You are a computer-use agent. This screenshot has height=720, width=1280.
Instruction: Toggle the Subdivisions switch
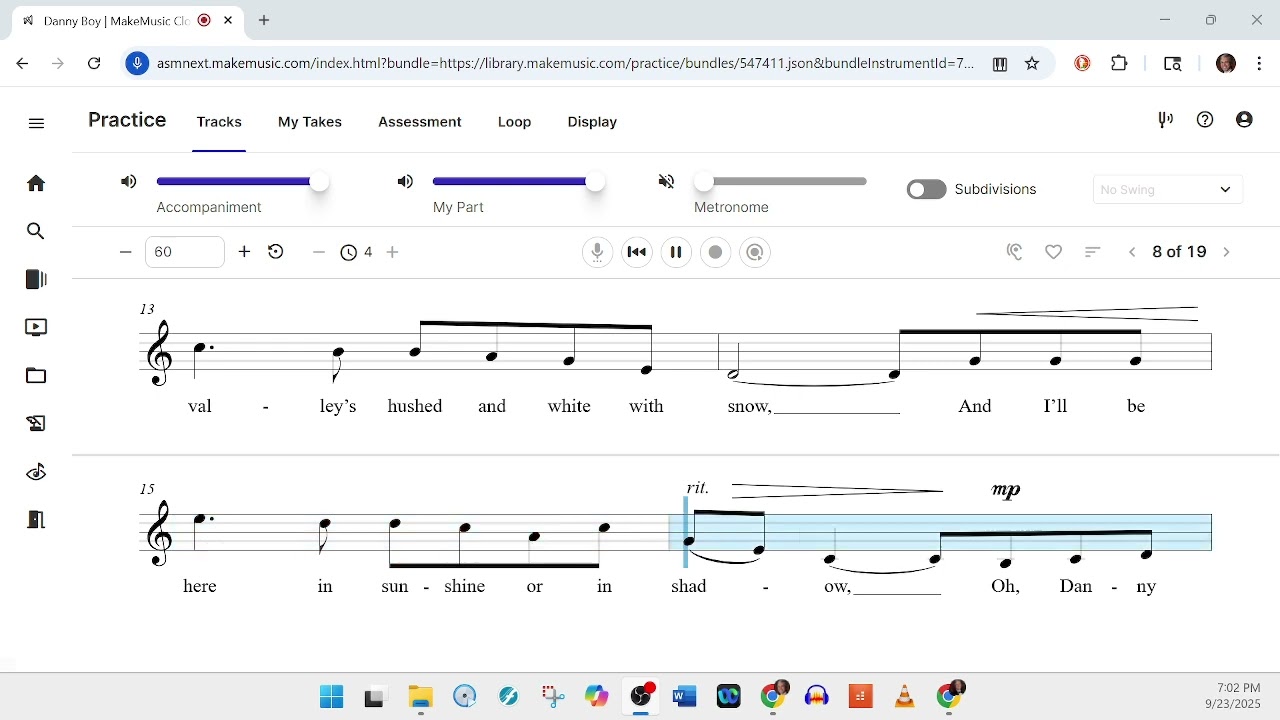click(926, 189)
